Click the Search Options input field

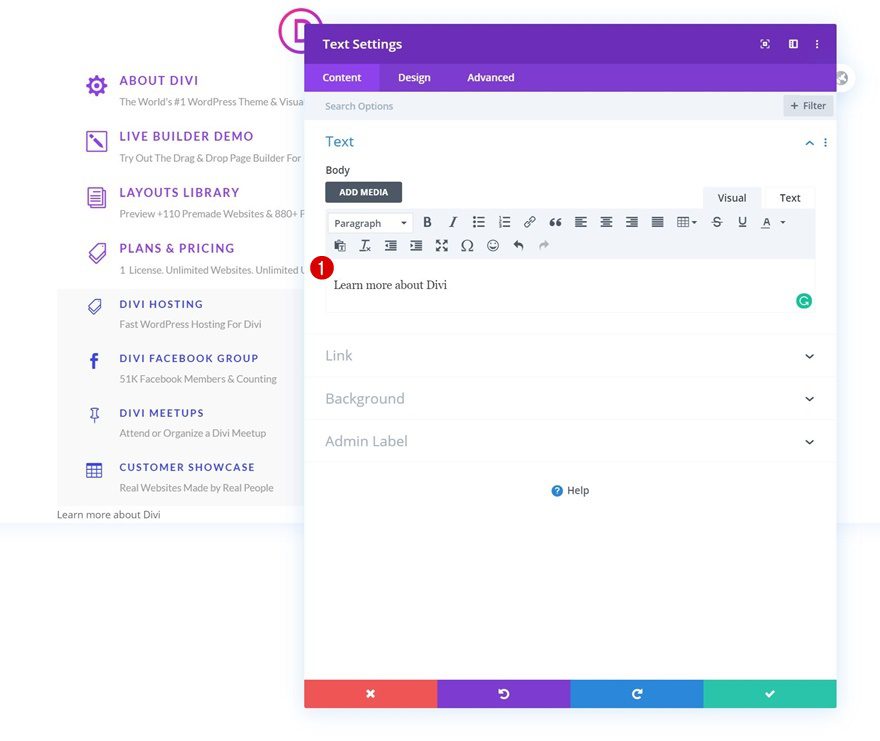420,105
